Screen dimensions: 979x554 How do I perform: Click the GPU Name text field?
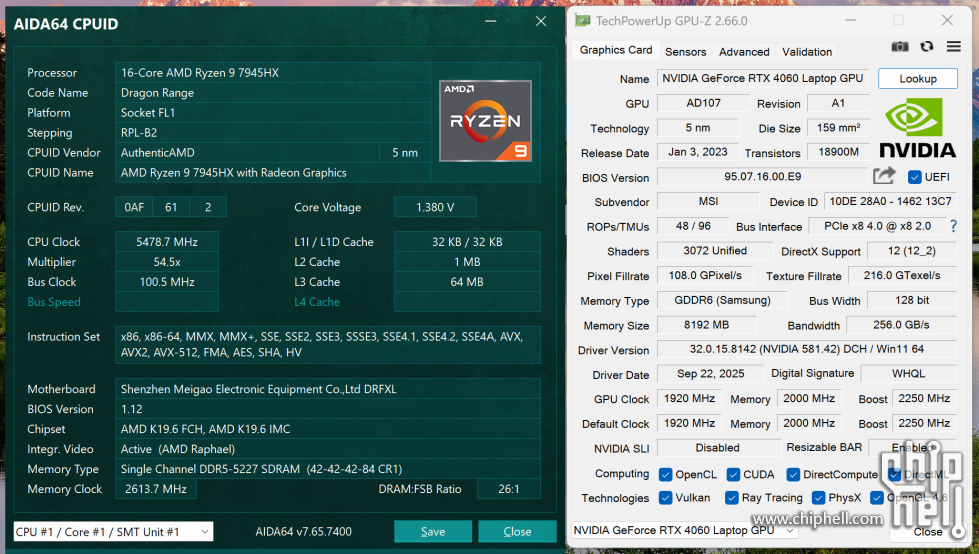762,79
